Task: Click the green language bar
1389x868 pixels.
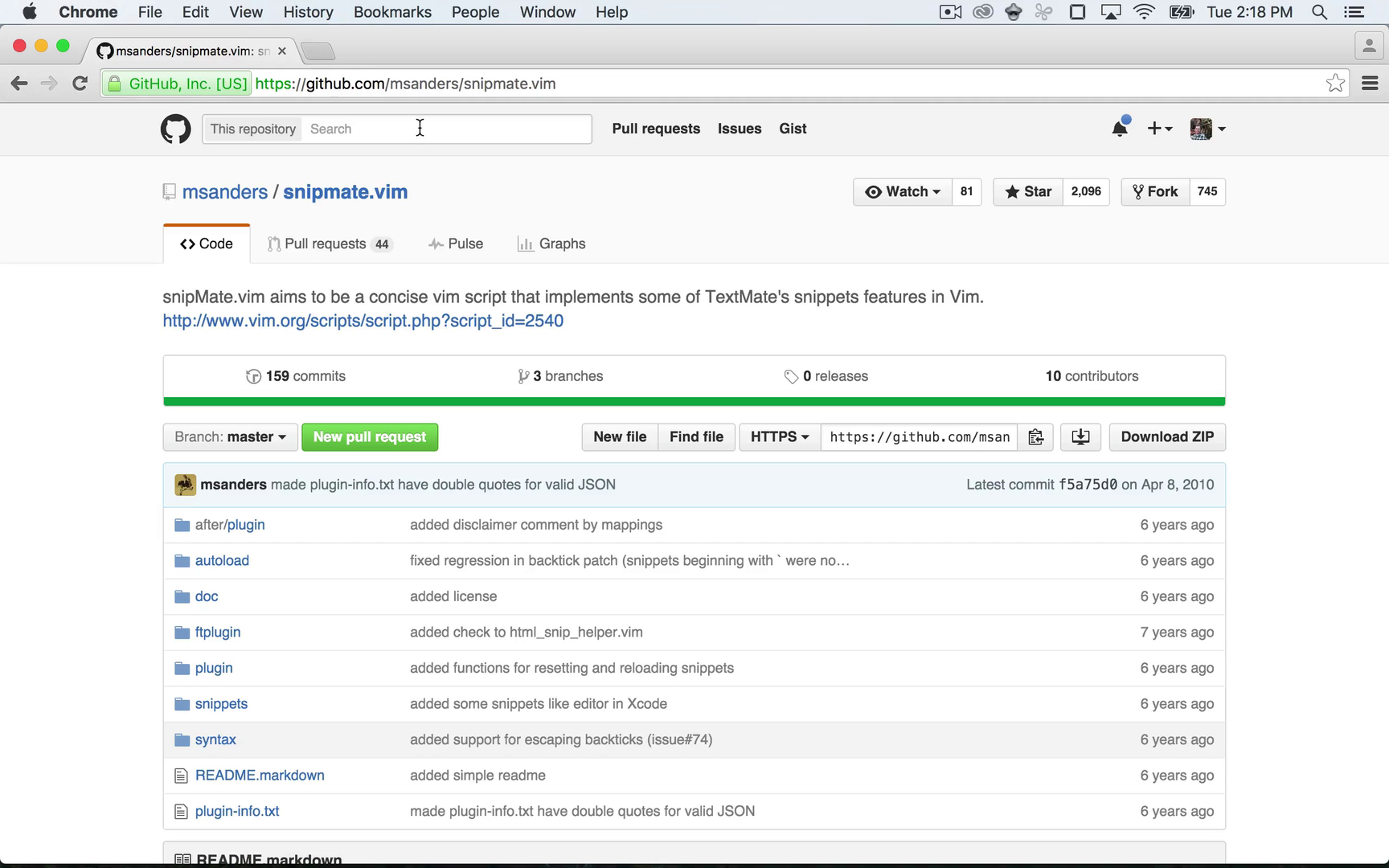Action: [x=694, y=402]
